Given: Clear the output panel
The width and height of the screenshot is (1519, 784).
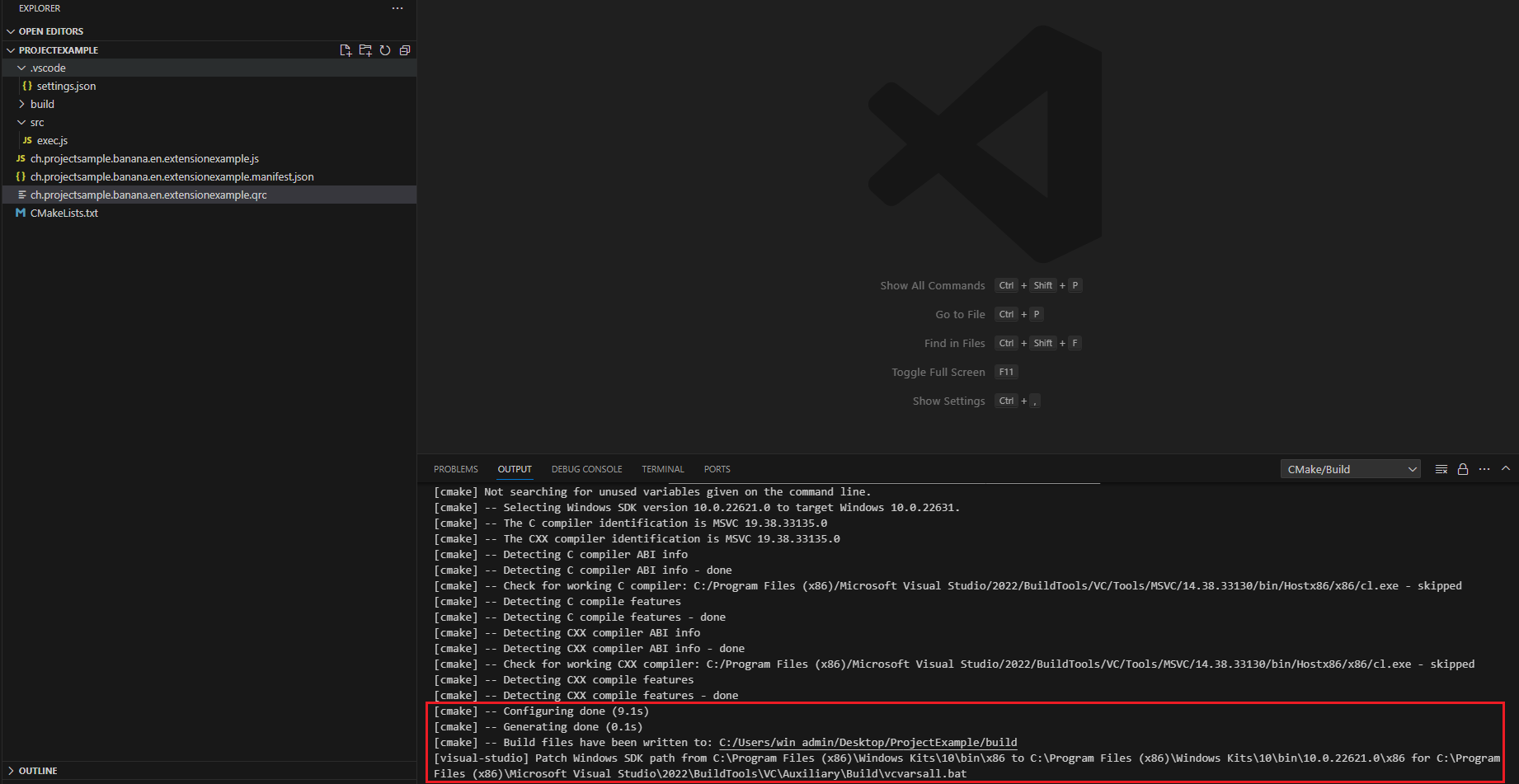Looking at the screenshot, I should coord(1441,469).
